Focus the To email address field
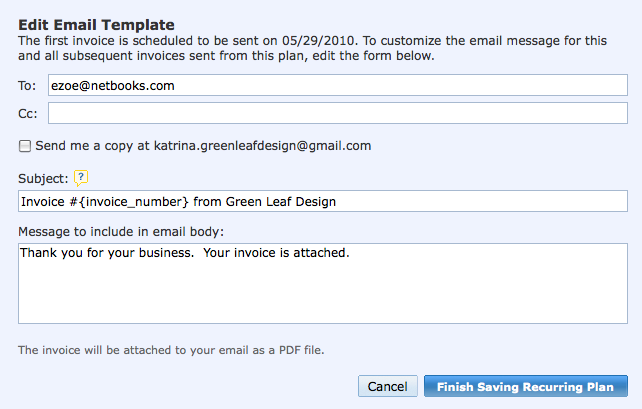The width and height of the screenshot is (642, 409). [x=338, y=85]
